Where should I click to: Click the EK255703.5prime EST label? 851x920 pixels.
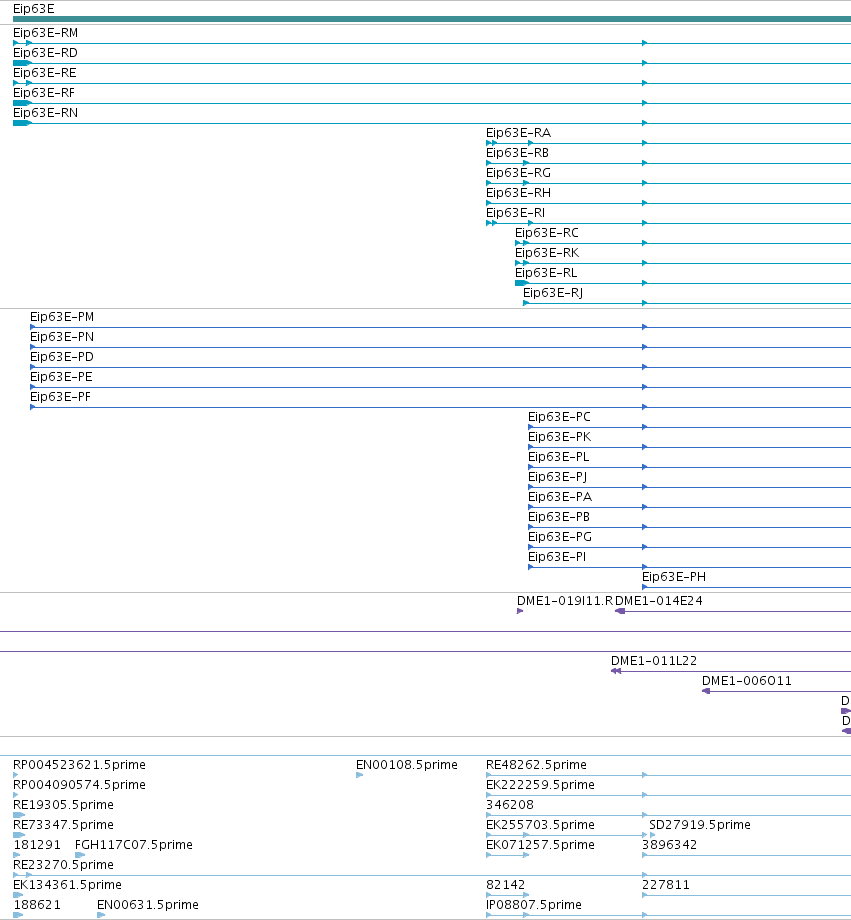[x=541, y=824]
